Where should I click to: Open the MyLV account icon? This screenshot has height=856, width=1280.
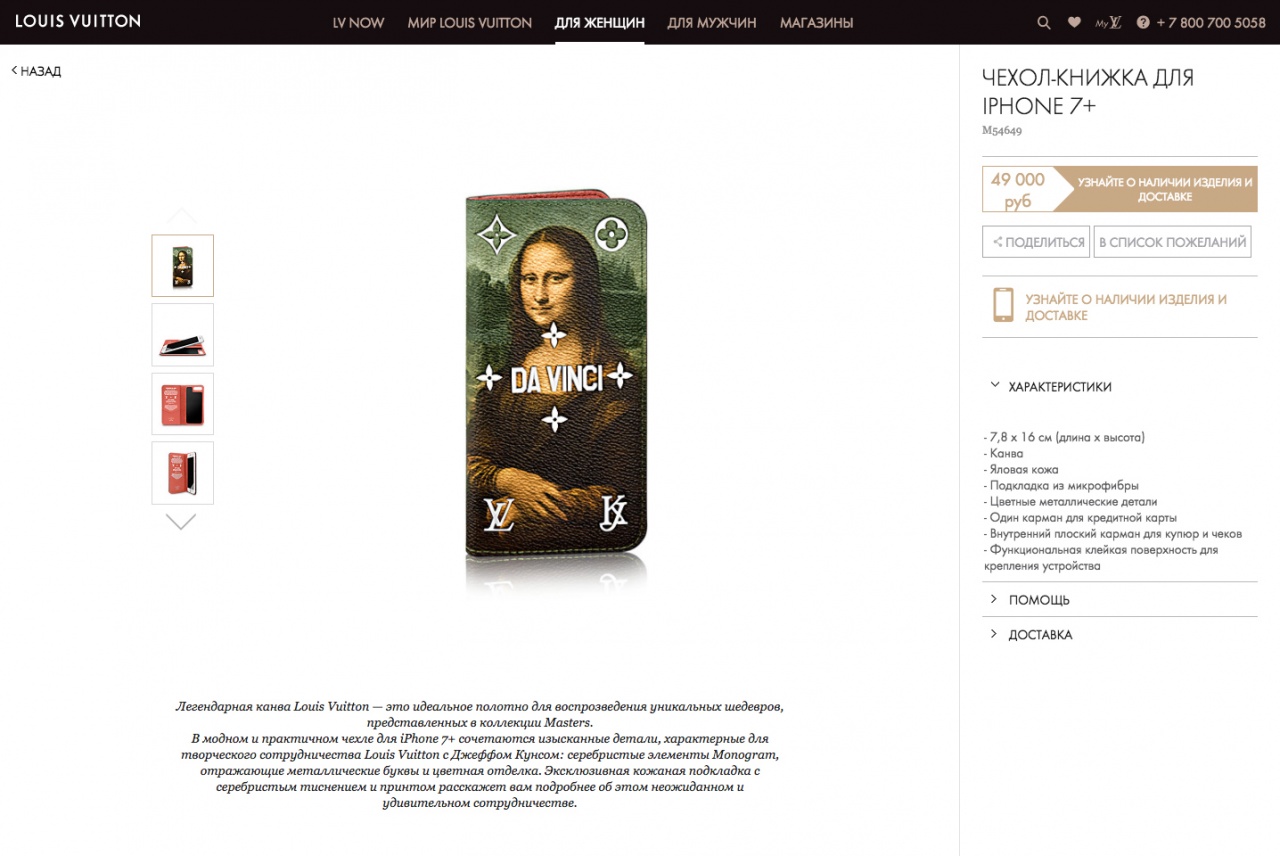pyautogui.click(x=1108, y=22)
